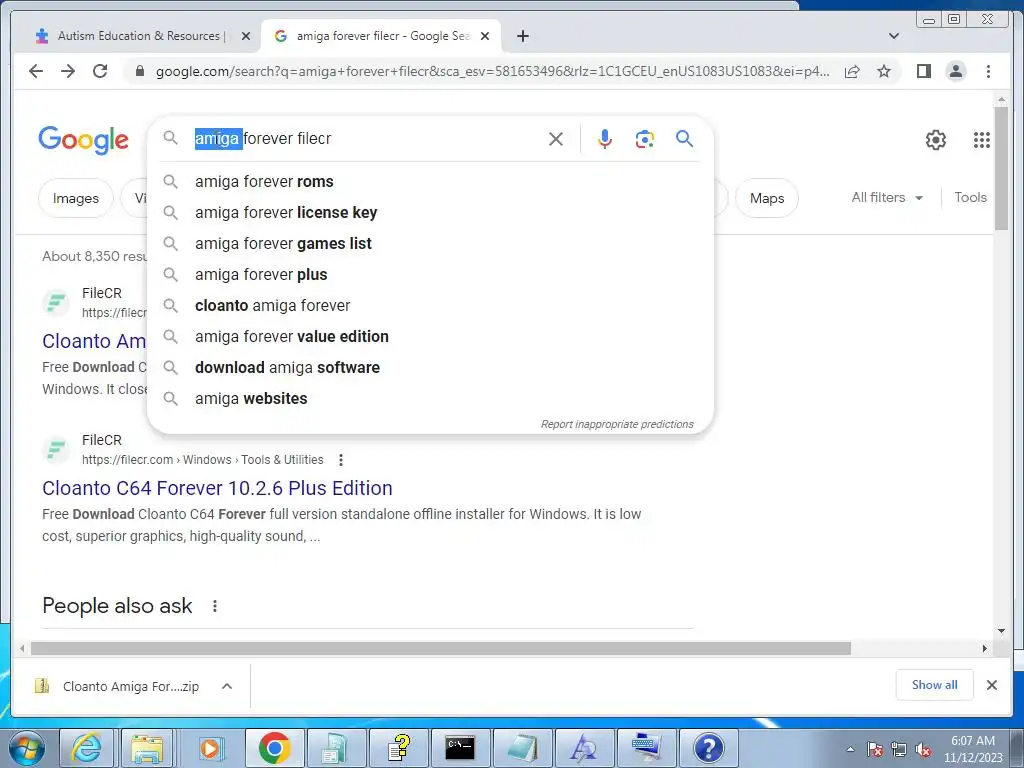Submit search with blue magnifier

coord(684,138)
